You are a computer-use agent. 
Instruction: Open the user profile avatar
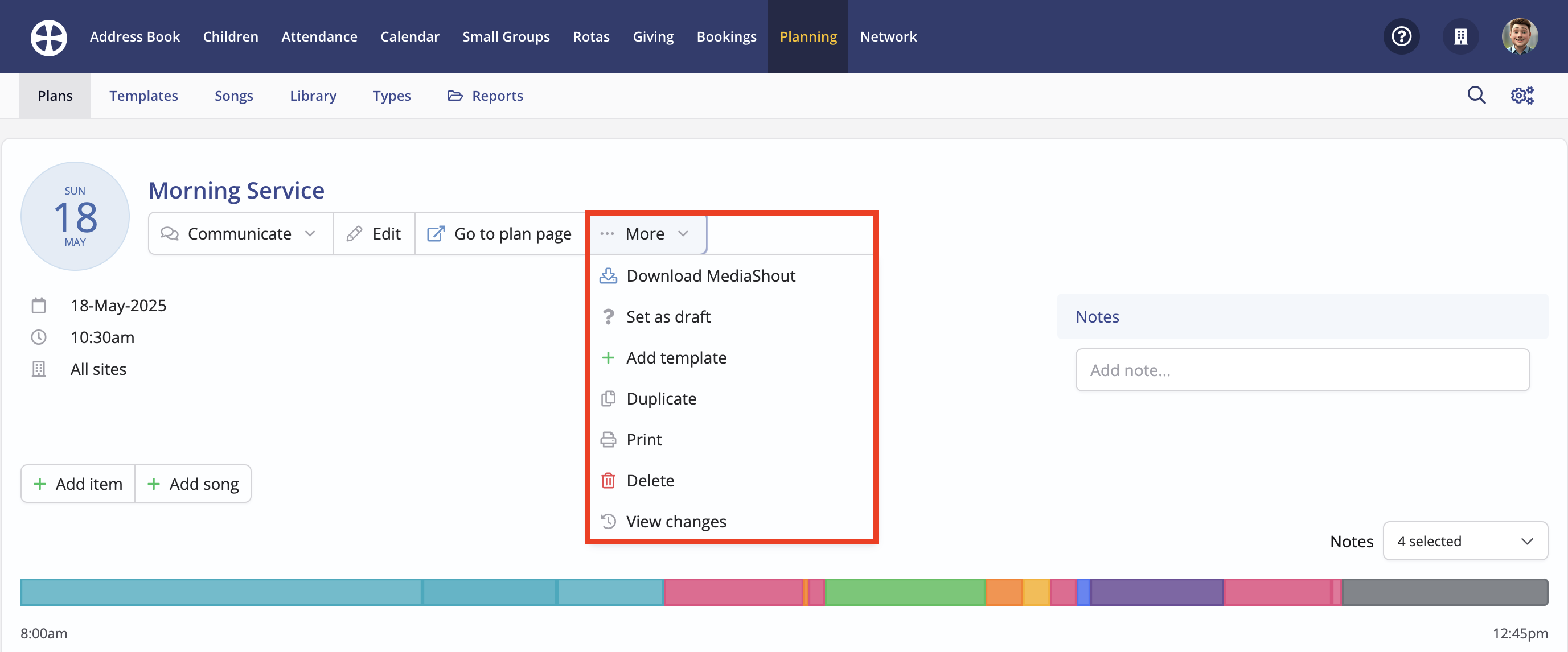coord(1519,36)
